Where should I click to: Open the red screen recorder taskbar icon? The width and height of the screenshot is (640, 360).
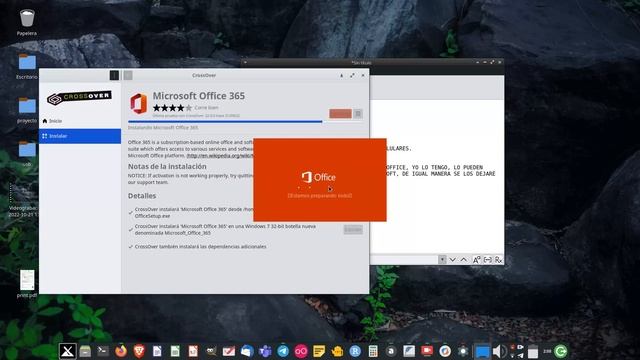tap(427, 351)
